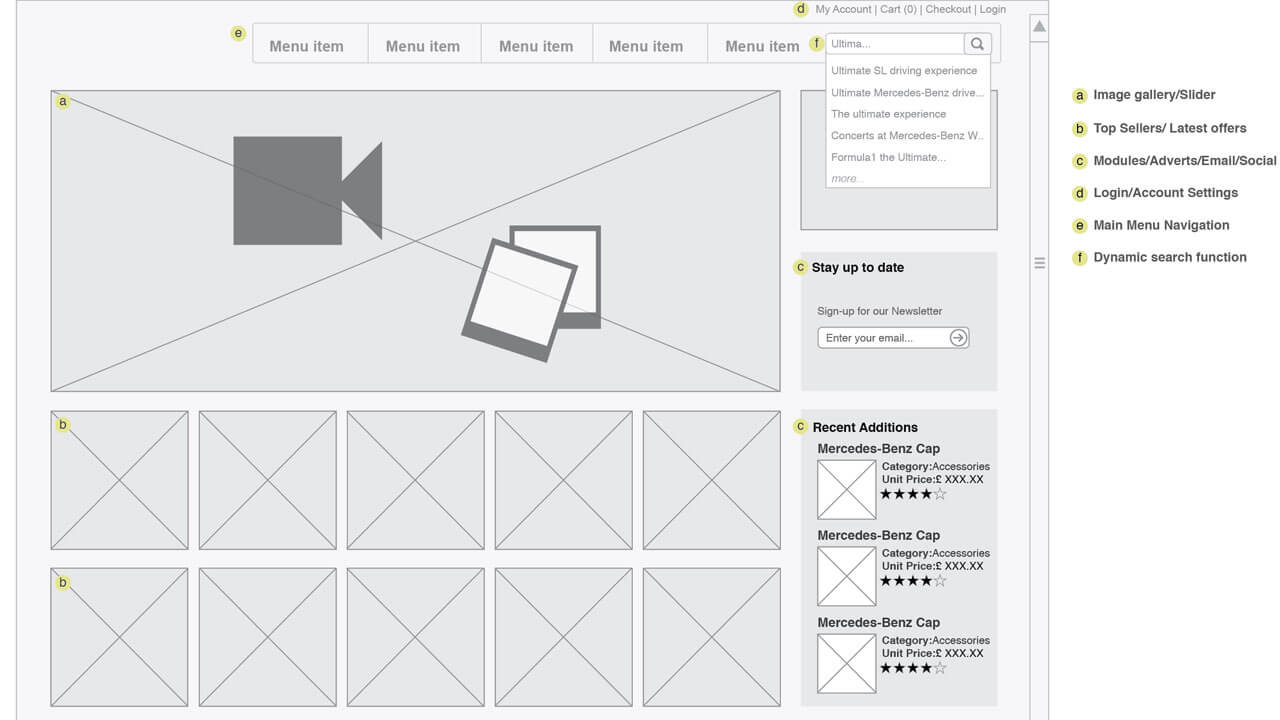Select 'Ultimate SL driving experience' suggestion
The image size is (1280, 720).
(x=904, y=71)
